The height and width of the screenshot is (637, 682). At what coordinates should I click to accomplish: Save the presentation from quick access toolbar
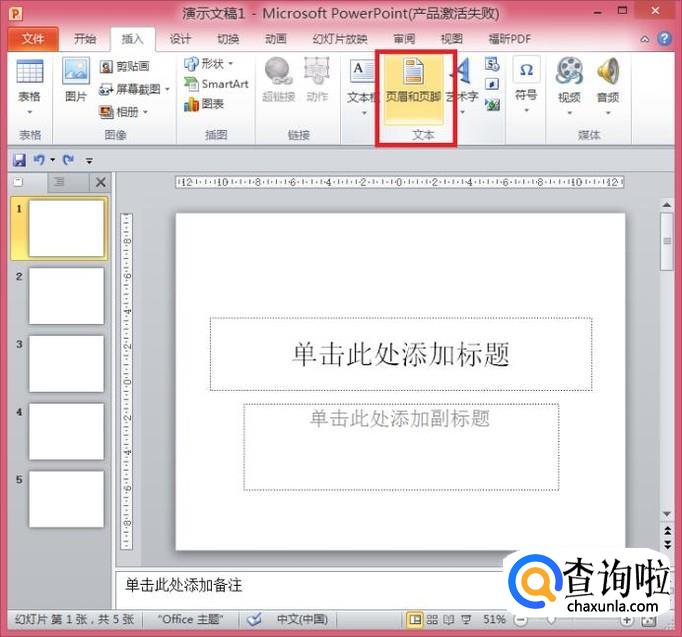[18, 159]
